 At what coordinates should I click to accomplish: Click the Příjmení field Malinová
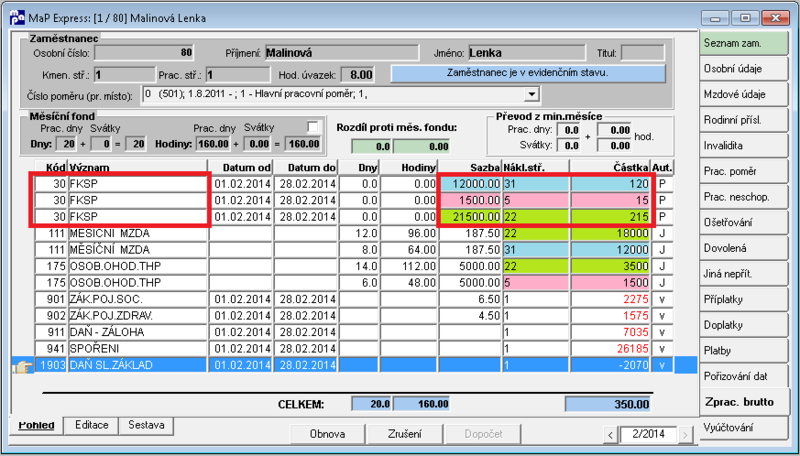[341, 53]
